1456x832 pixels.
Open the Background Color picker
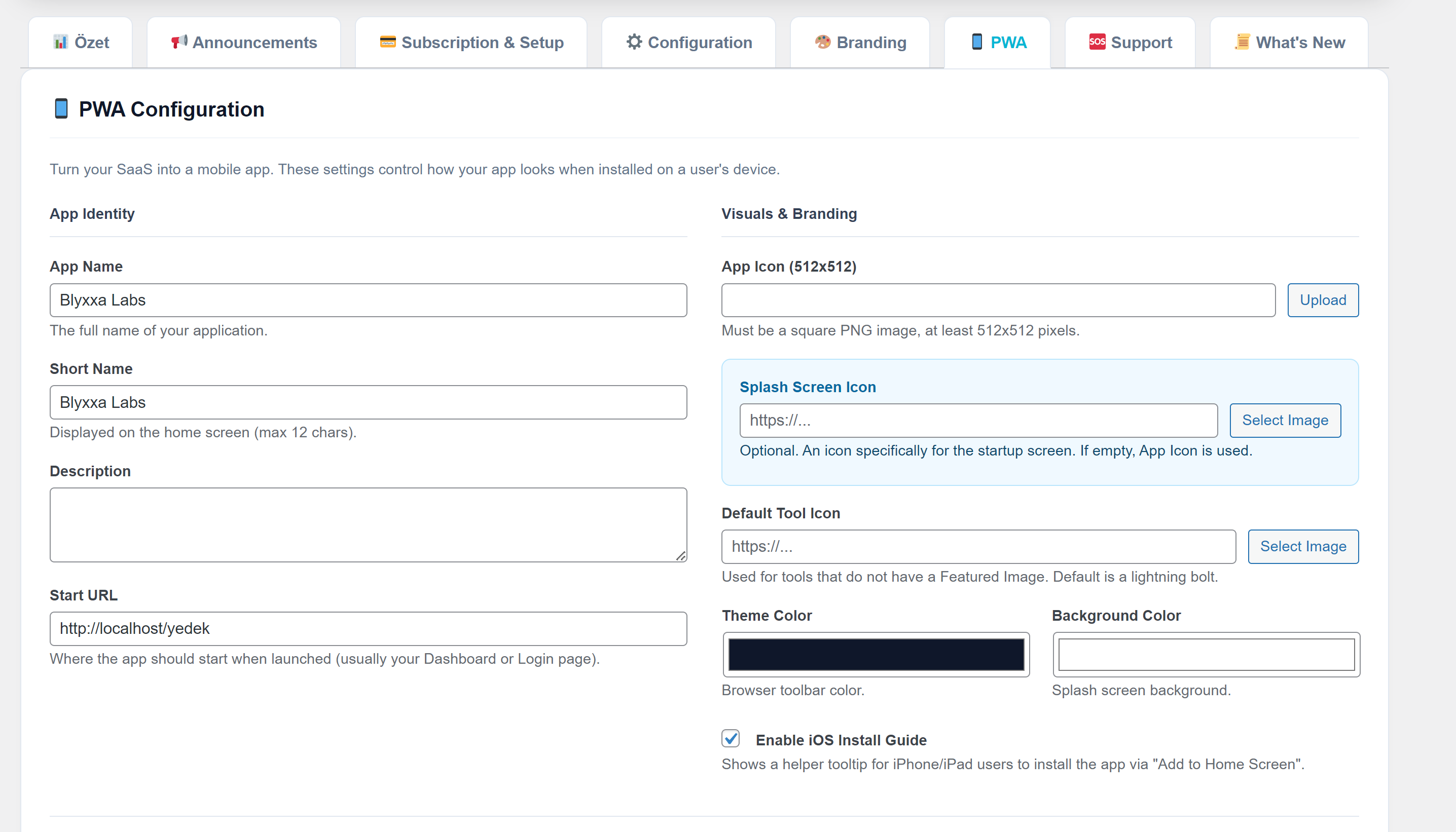1205,655
